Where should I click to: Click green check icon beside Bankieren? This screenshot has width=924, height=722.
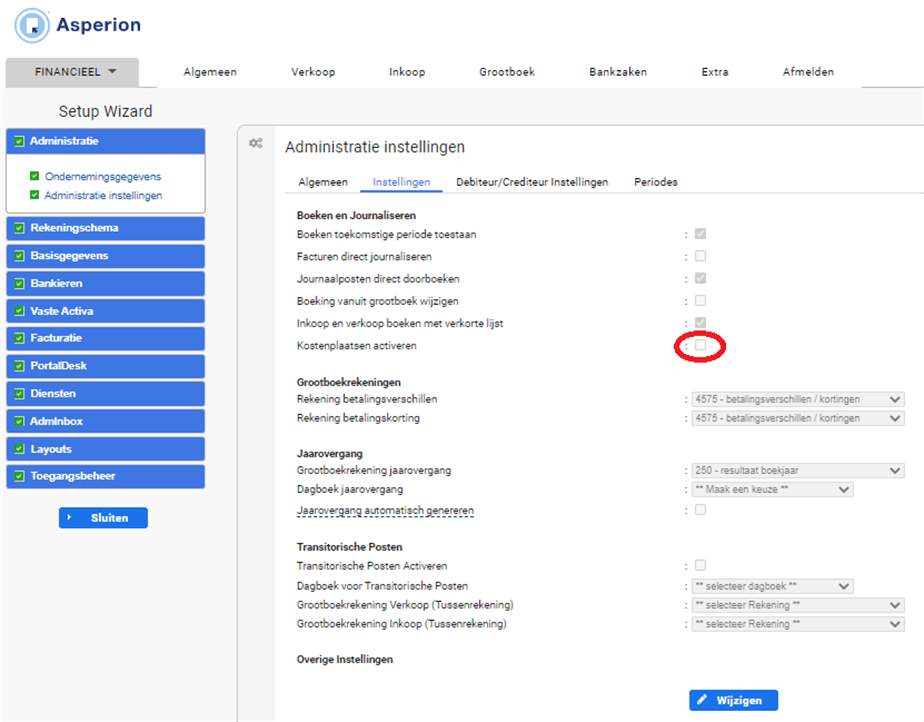tap(19, 283)
